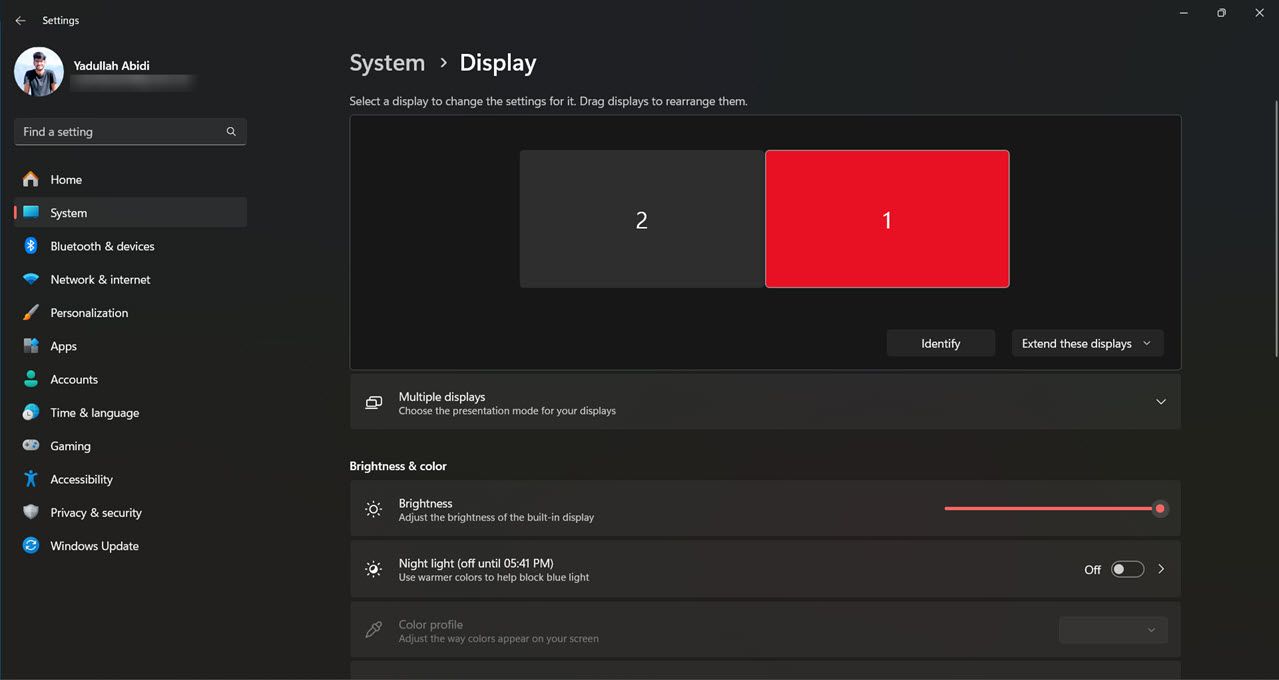Click the back arrow at top left
Viewport: 1279px width, 680px height.
click(19, 20)
